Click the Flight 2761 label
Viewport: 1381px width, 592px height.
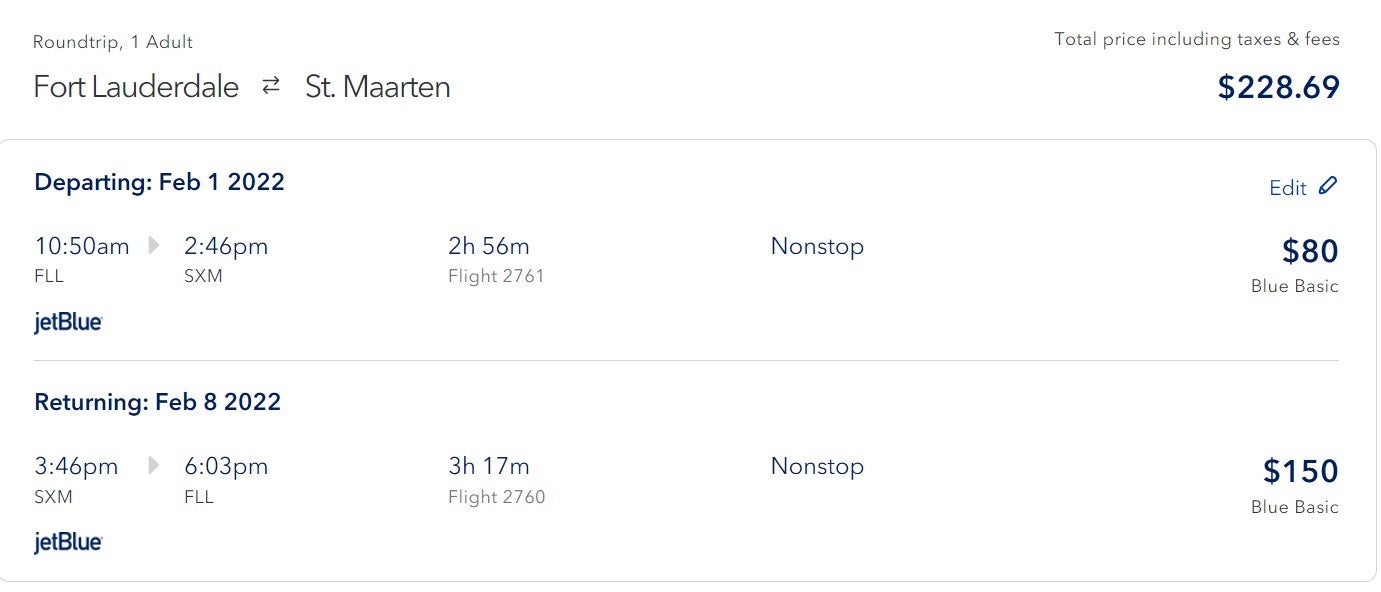point(496,276)
